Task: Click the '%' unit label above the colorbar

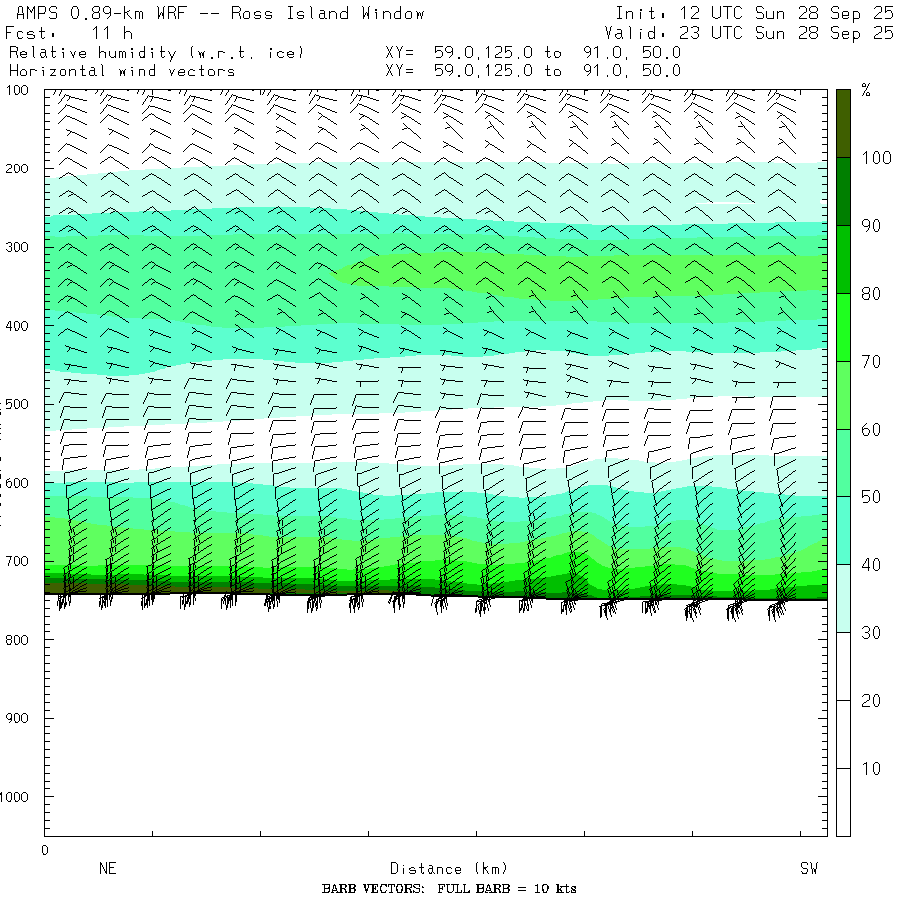Action: coord(866,90)
